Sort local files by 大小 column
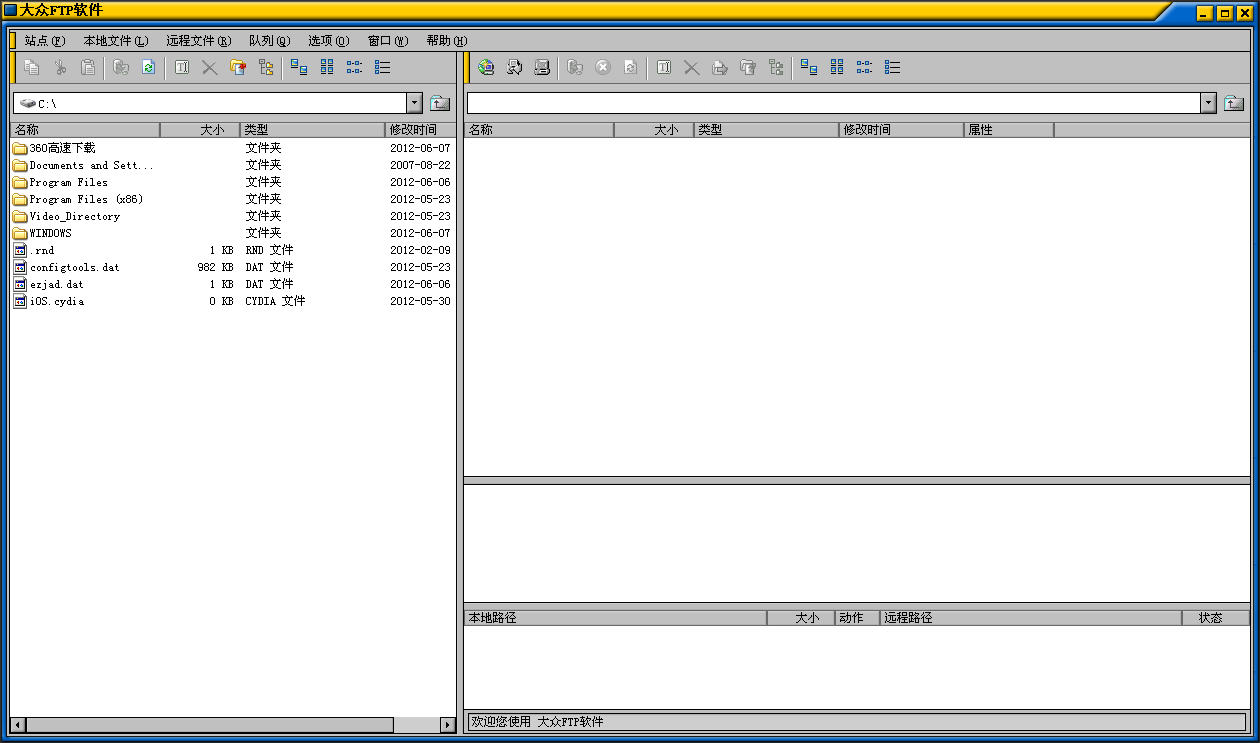 pos(200,130)
